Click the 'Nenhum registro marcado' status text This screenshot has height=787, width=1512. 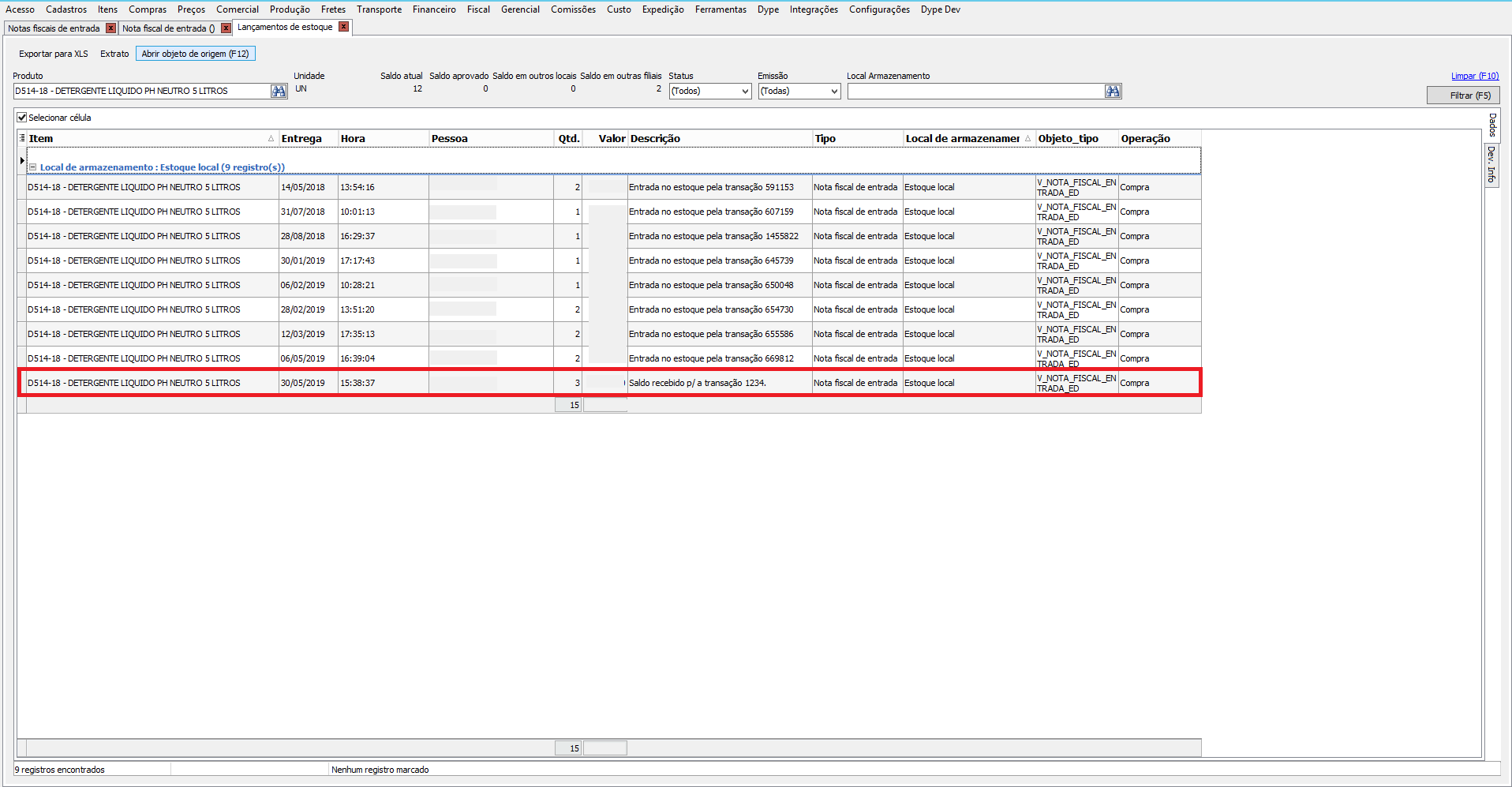(380, 770)
